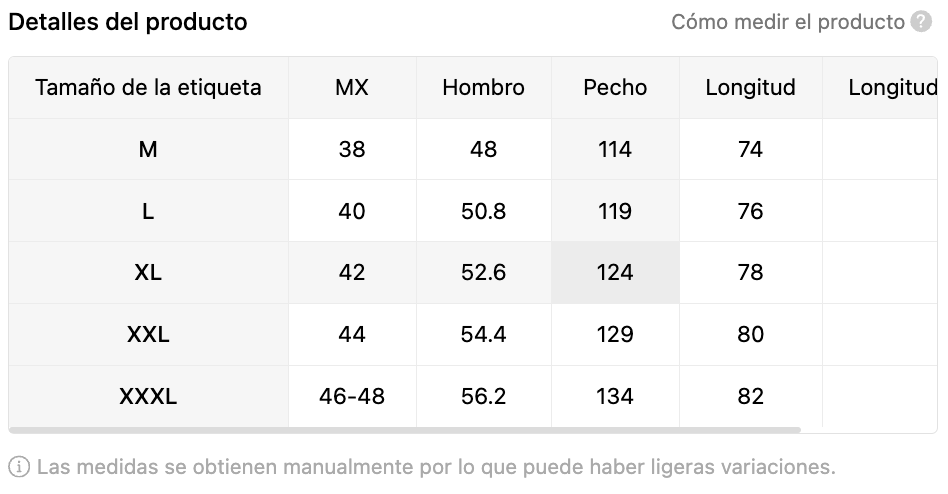Click the question mark help icon
The image size is (948, 494).
pos(921,22)
